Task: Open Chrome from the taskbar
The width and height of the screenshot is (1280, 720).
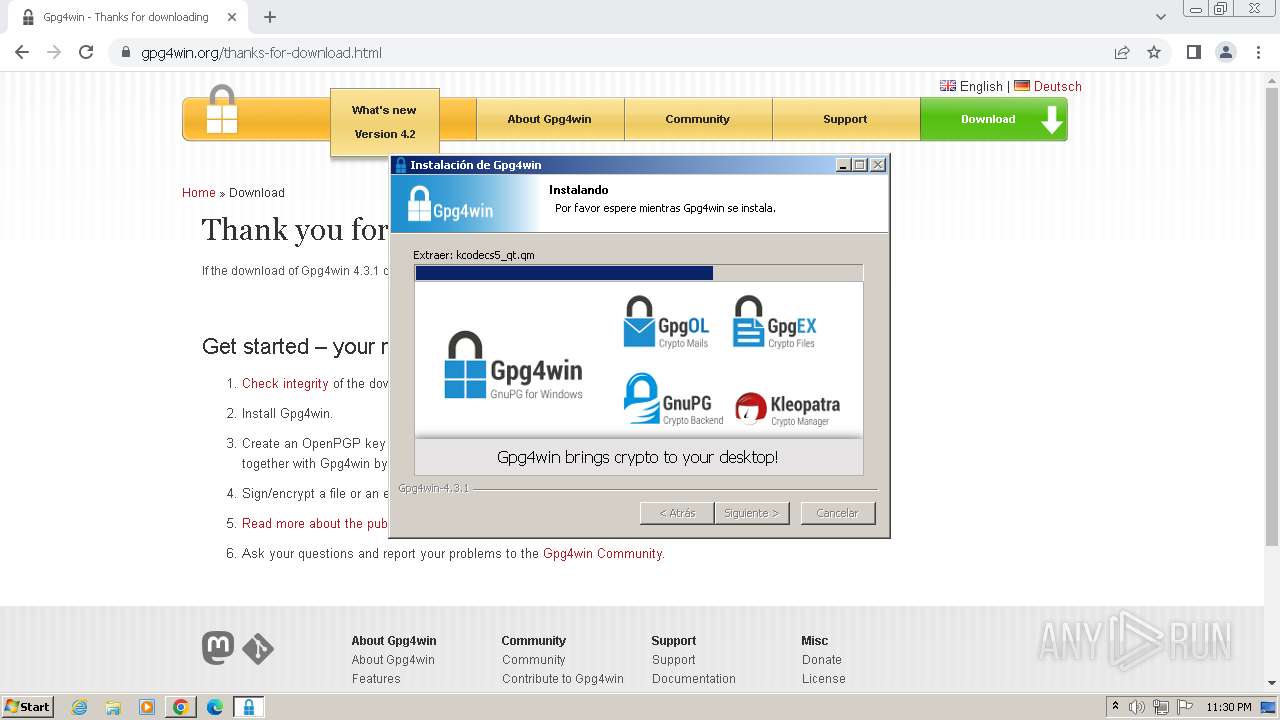Action: (180, 707)
